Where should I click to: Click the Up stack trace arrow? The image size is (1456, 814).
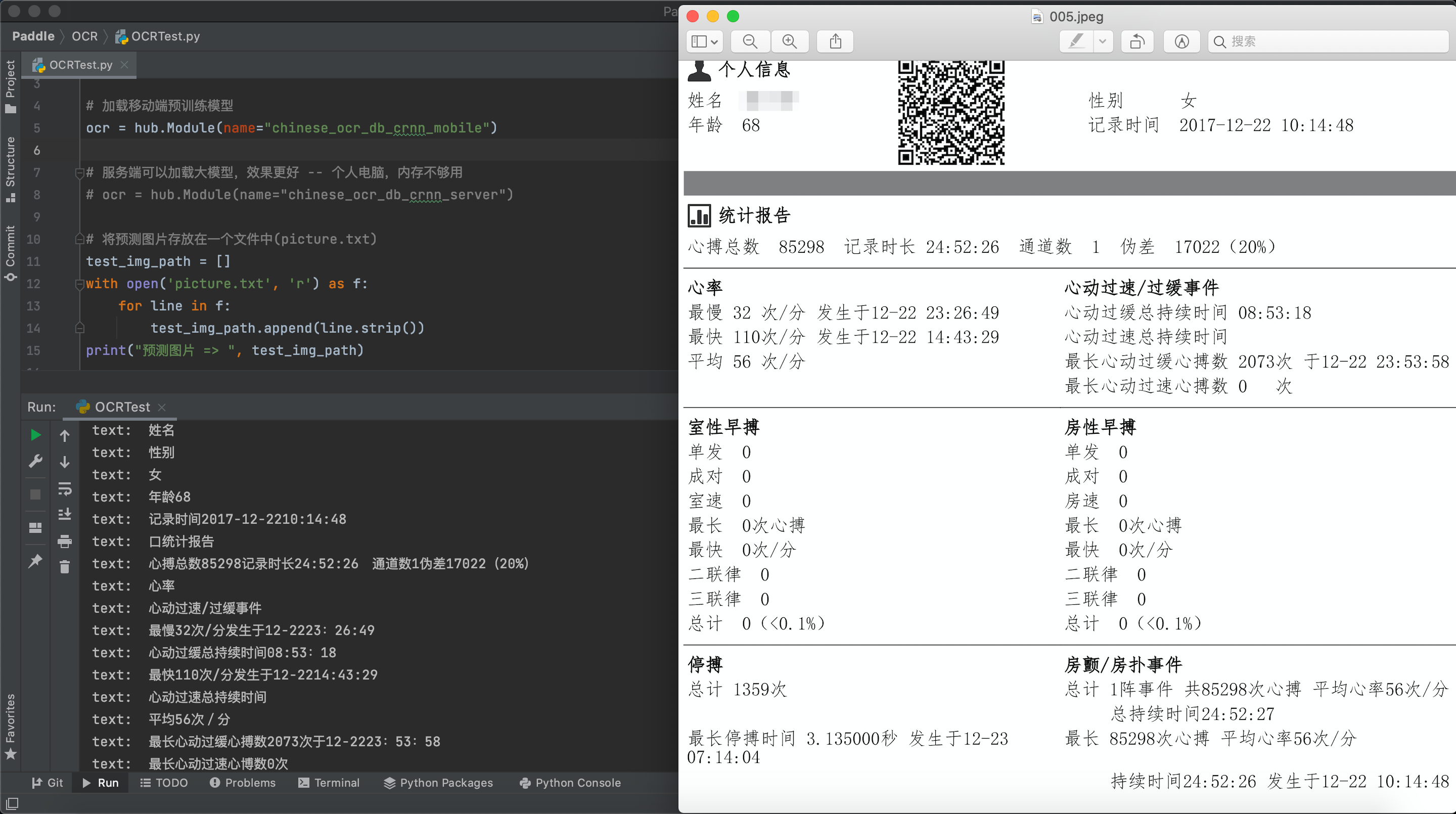click(64, 435)
